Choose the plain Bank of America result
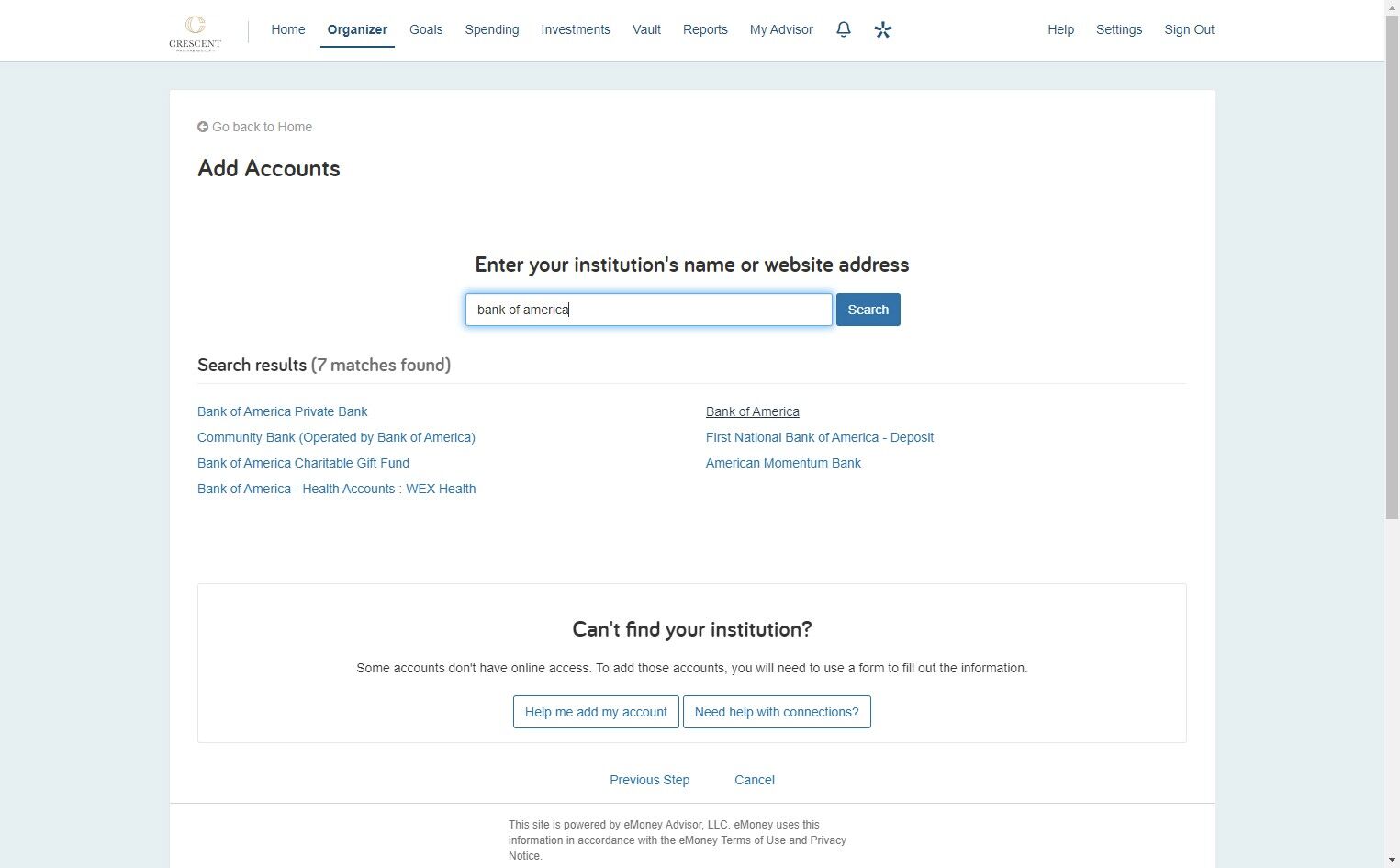Image resolution: width=1400 pixels, height=868 pixels. coord(753,411)
